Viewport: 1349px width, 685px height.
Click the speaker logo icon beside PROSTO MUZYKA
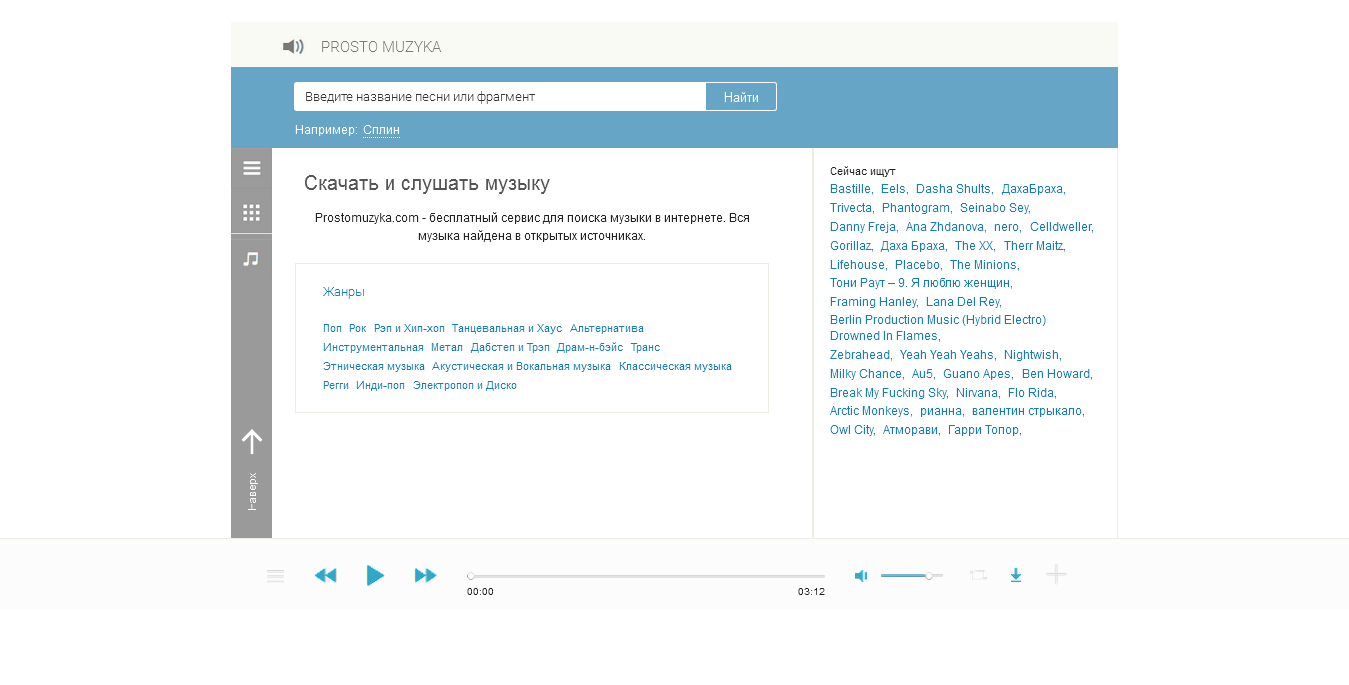pos(293,47)
